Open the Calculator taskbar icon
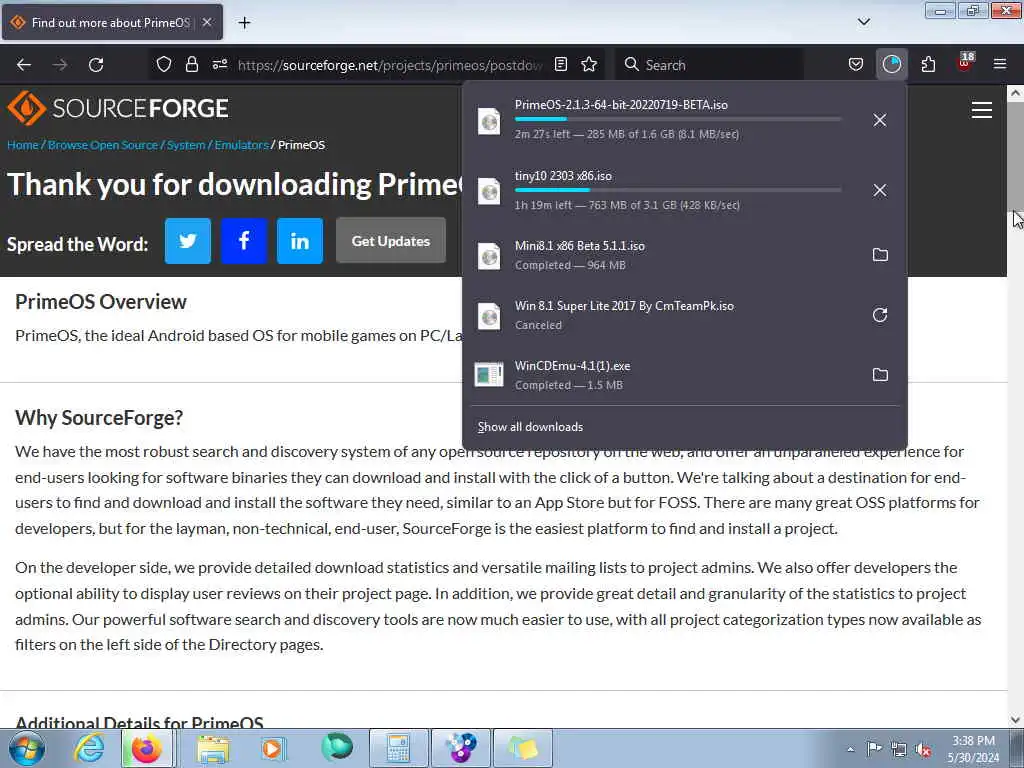The height and width of the screenshot is (768, 1024). (x=398, y=748)
